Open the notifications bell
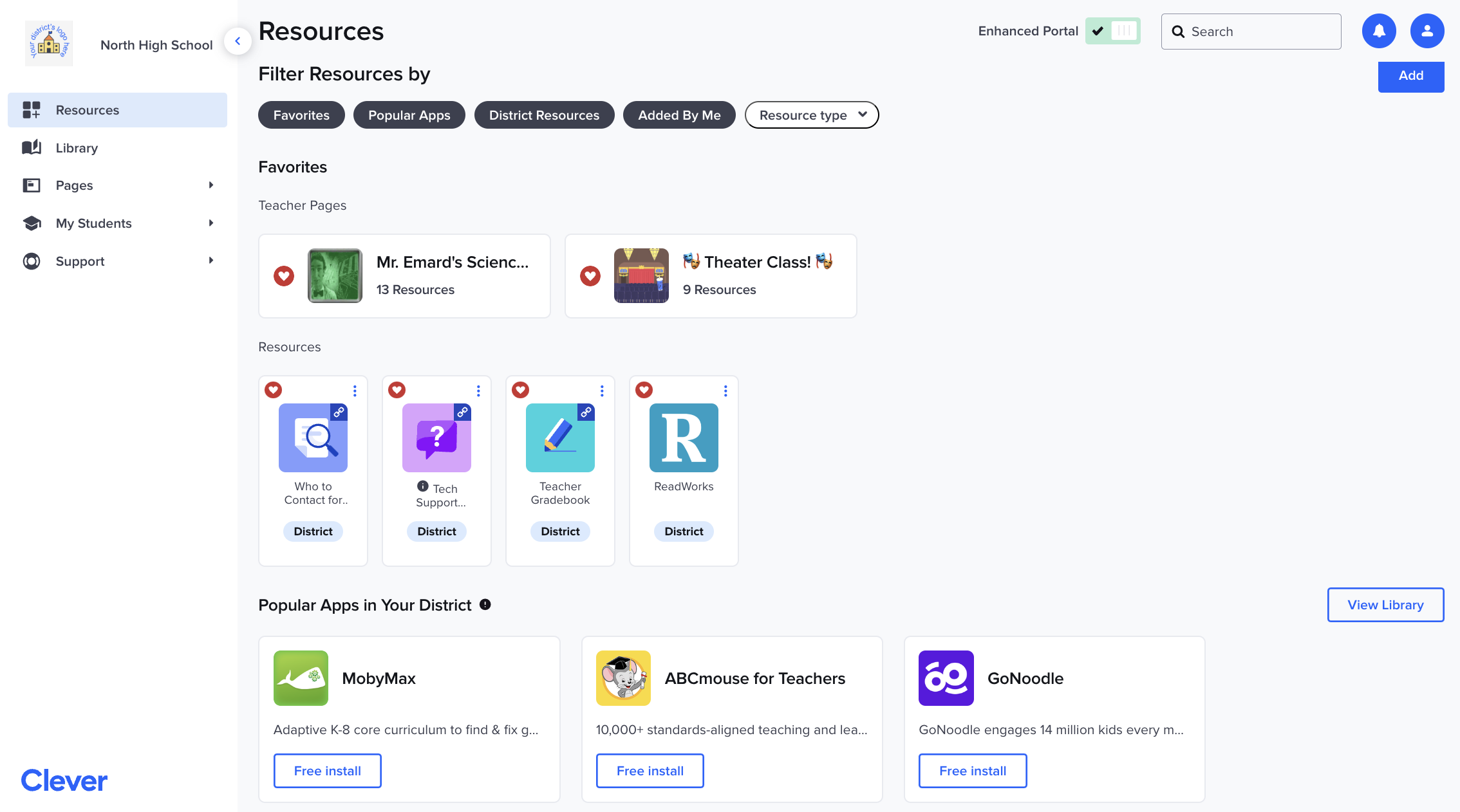 click(x=1379, y=30)
